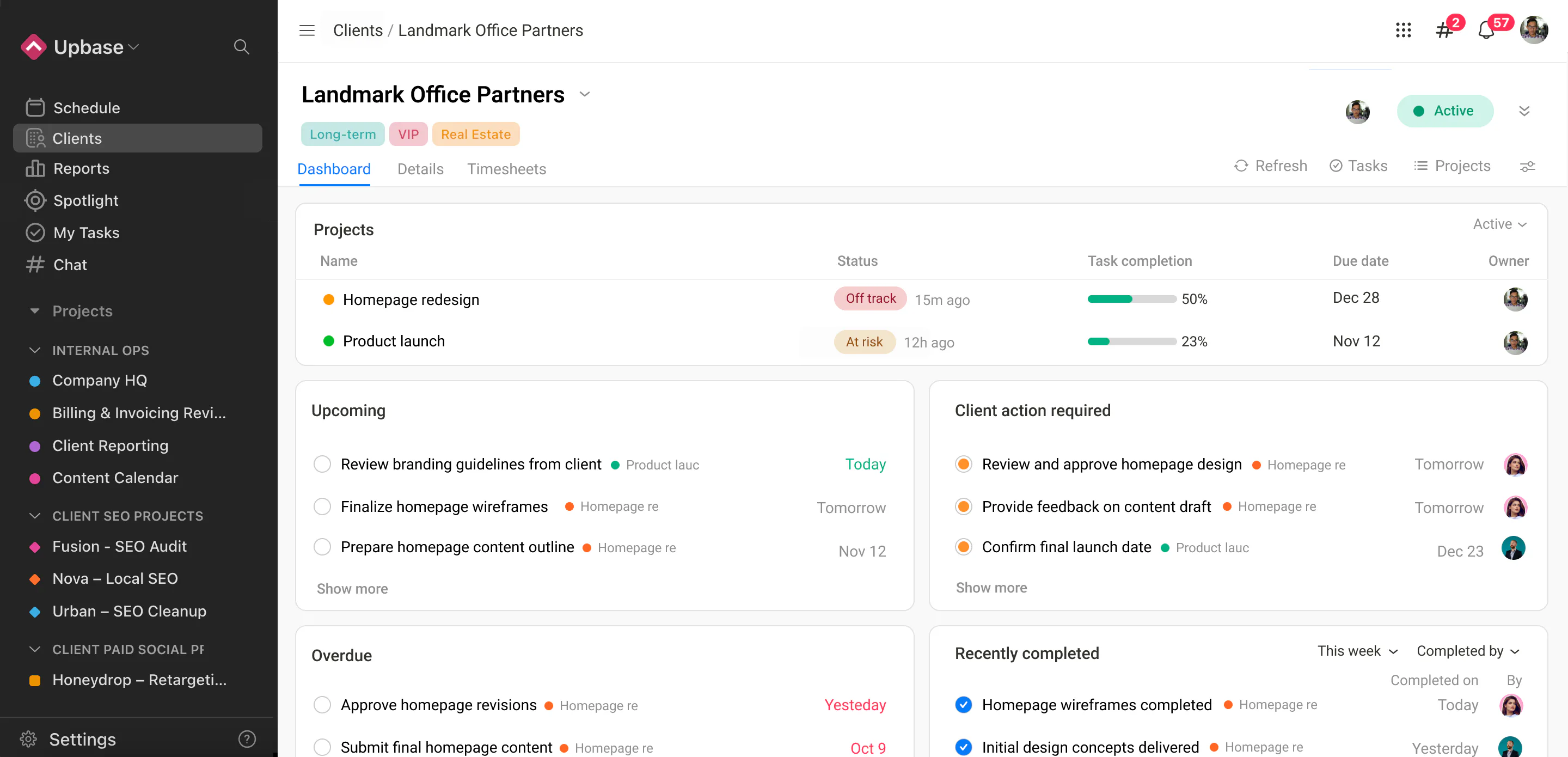Switch to the Details tab
This screenshot has height=757, width=1568.
pos(420,169)
